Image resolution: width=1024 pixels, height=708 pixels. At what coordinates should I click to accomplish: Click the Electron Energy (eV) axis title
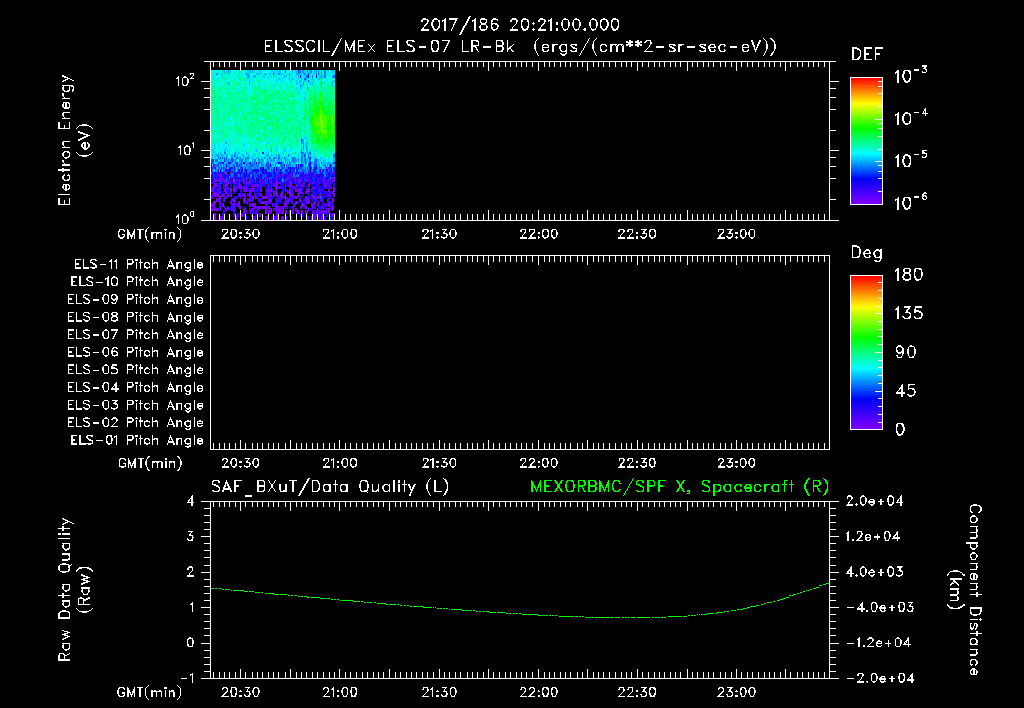(x=75, y=140)
